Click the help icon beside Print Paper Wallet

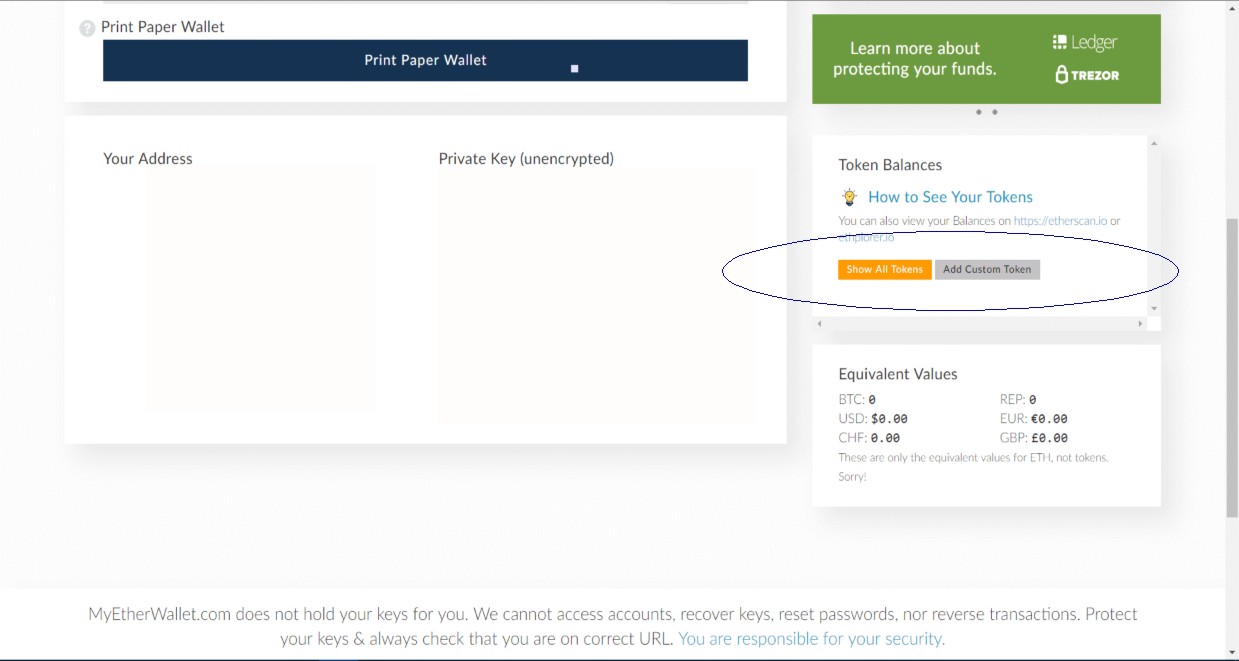click(87, 28)
